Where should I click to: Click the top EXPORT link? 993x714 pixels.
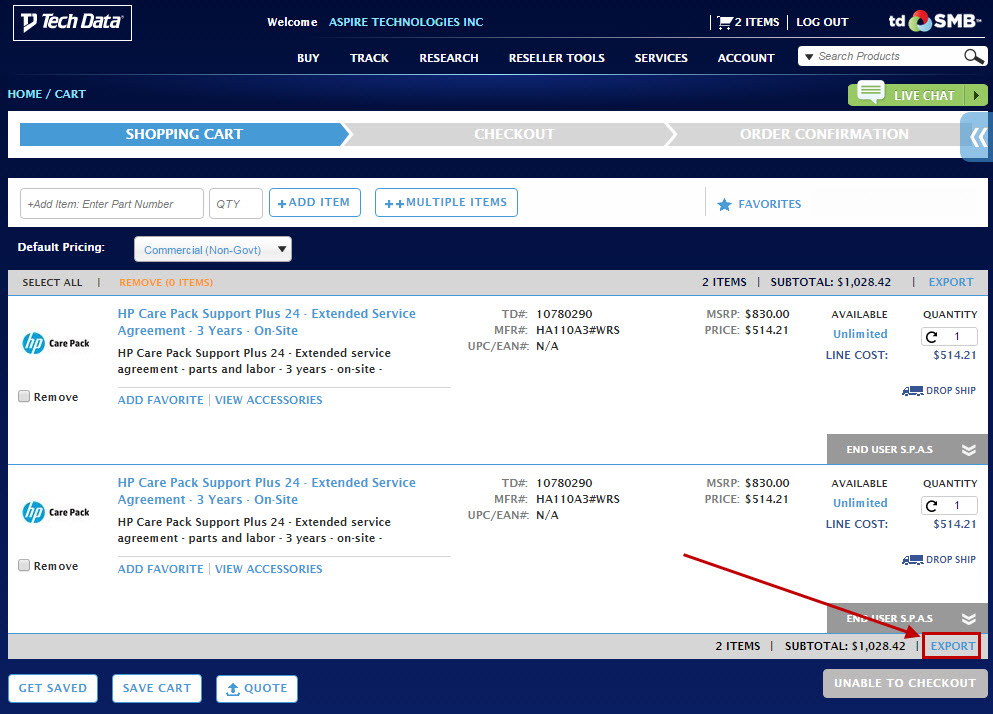pos(951,283)
